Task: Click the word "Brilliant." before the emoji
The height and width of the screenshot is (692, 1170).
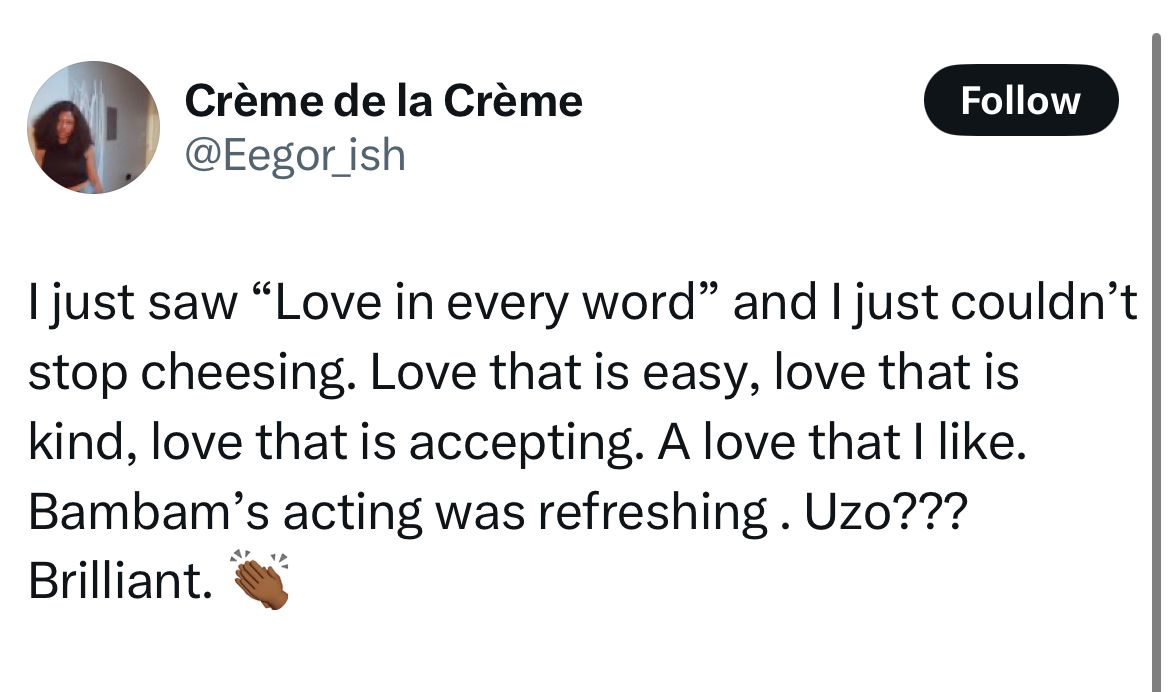Action: pyautogui.click(x=120, y=581)
